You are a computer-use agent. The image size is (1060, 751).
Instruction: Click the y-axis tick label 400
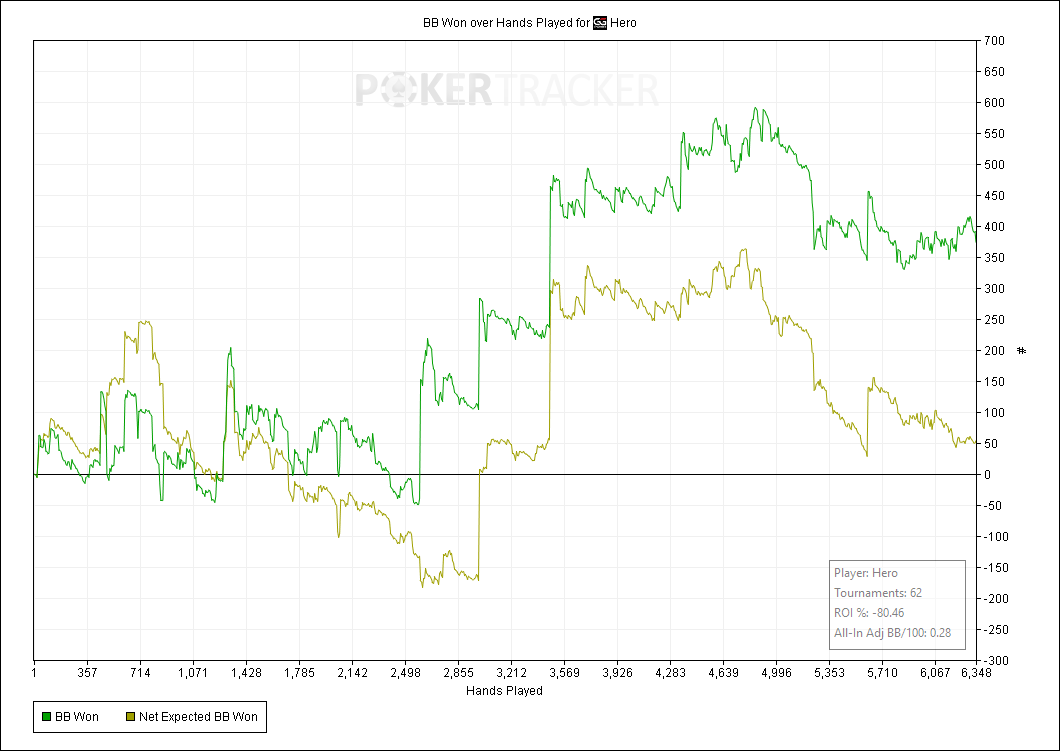pyautogui.click(x=994, y=226)
